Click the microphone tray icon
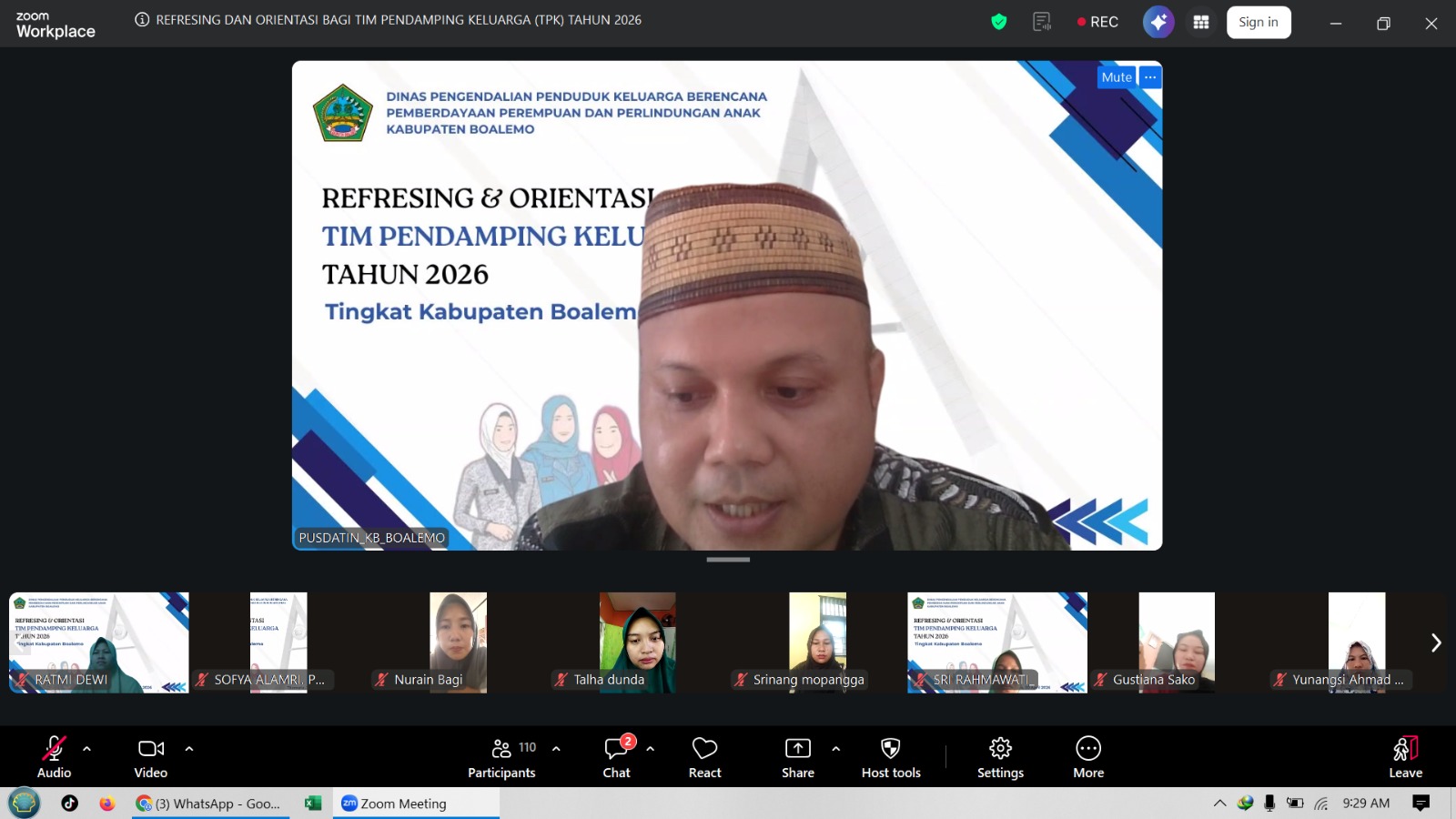 pos(1269,803)
